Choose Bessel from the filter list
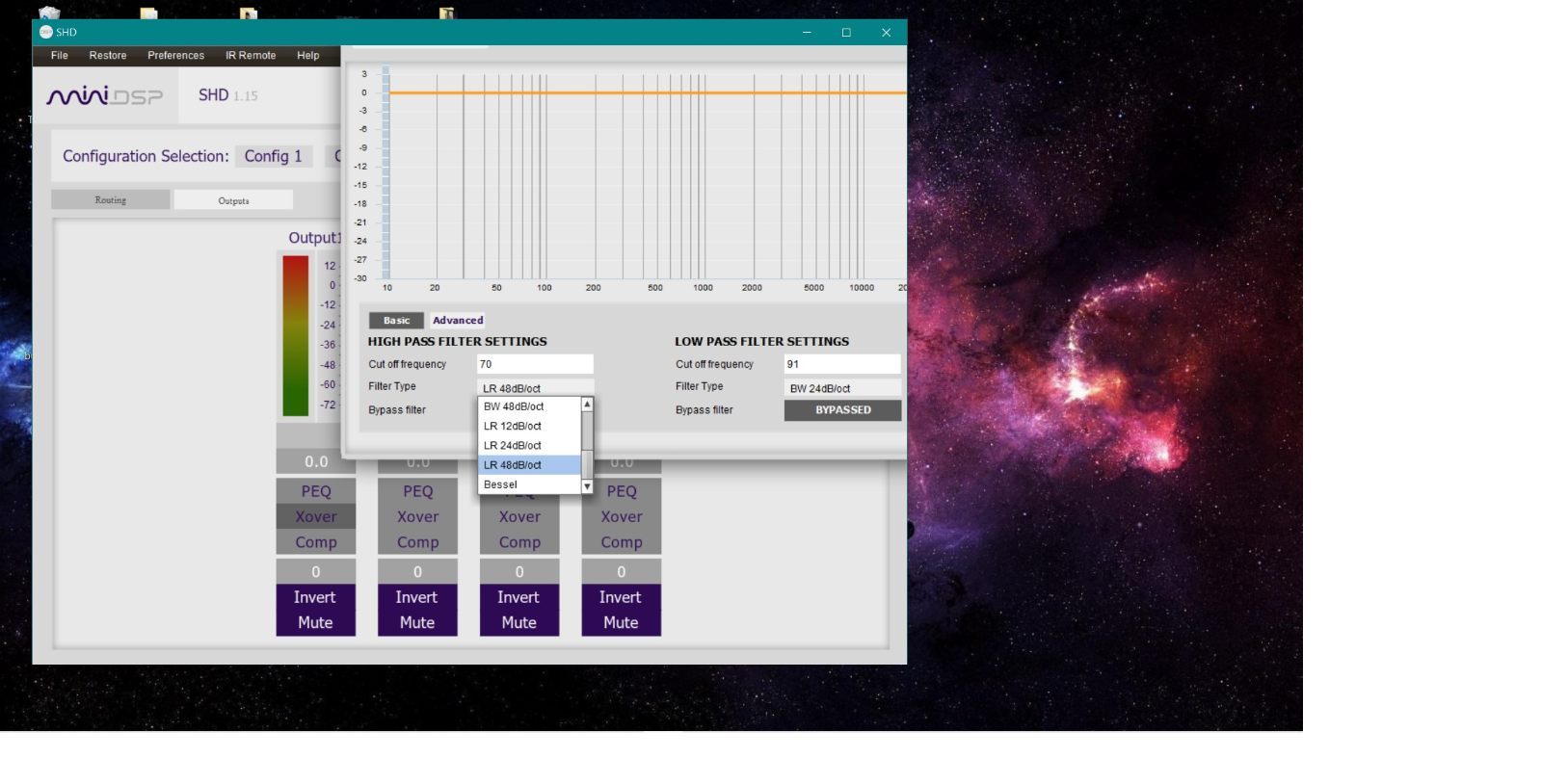The height and width of the screenshot is (784, 1542). [529, 484]
